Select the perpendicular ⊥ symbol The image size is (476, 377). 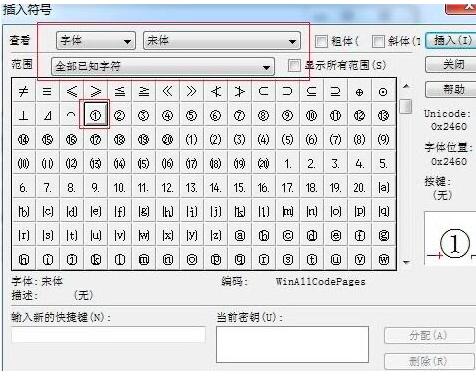[x=23, y=115]
